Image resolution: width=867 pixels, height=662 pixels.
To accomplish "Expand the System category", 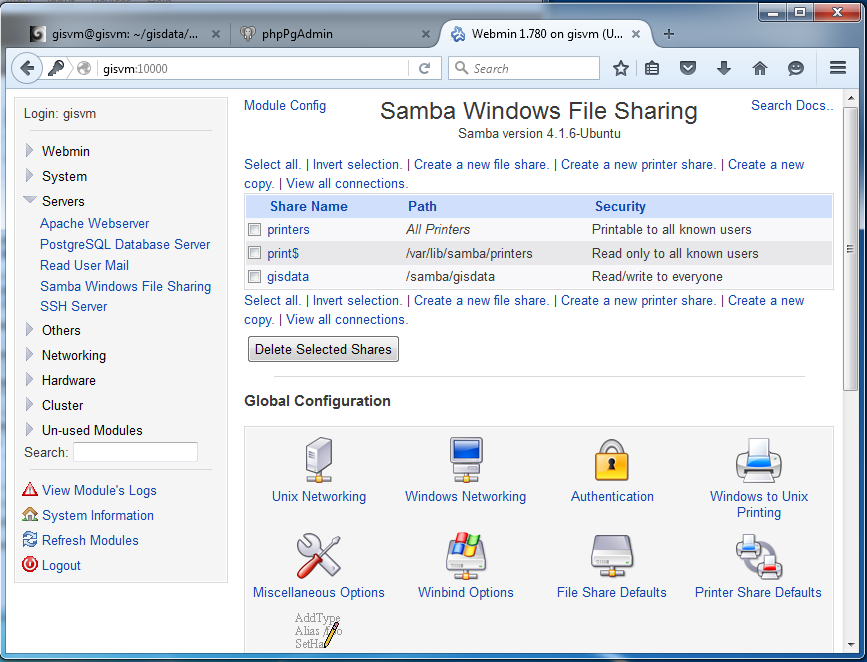I will click(x=29, y=175).
